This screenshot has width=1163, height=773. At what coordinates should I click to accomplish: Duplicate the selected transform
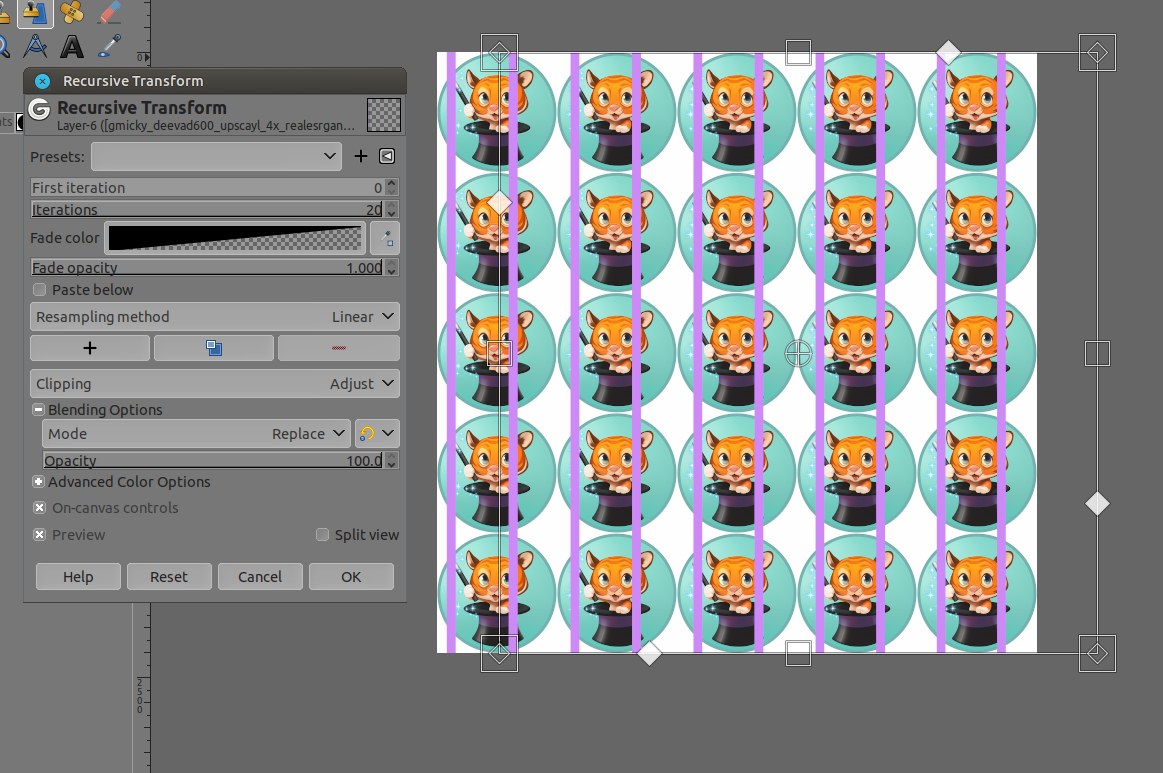214,348
